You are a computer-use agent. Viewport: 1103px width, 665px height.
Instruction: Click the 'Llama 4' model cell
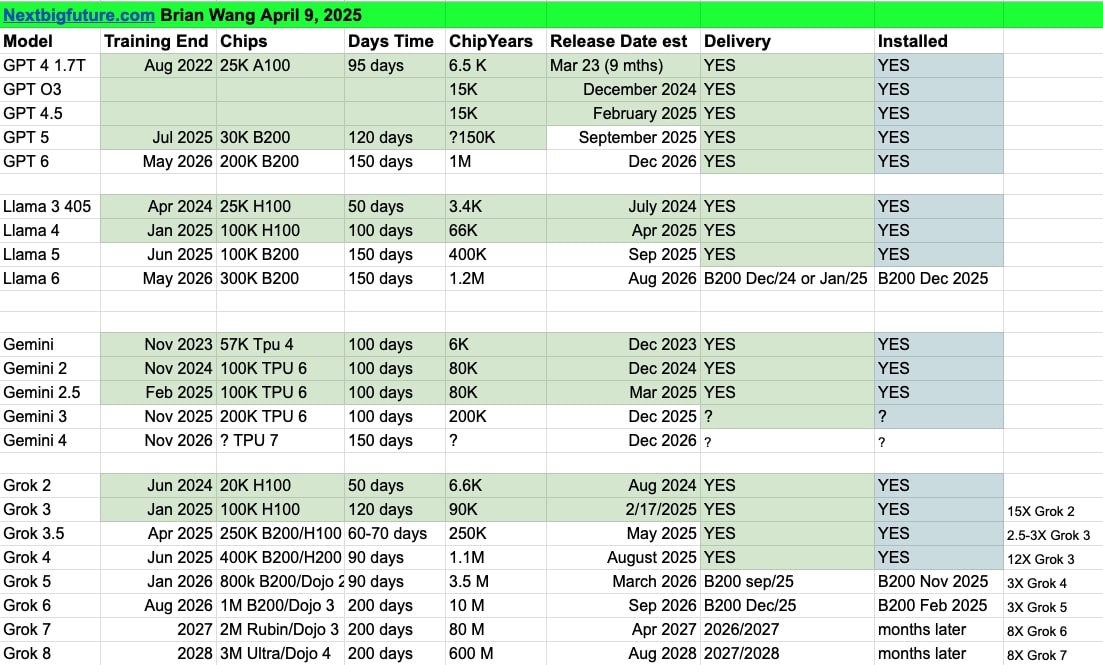(51, 230)
